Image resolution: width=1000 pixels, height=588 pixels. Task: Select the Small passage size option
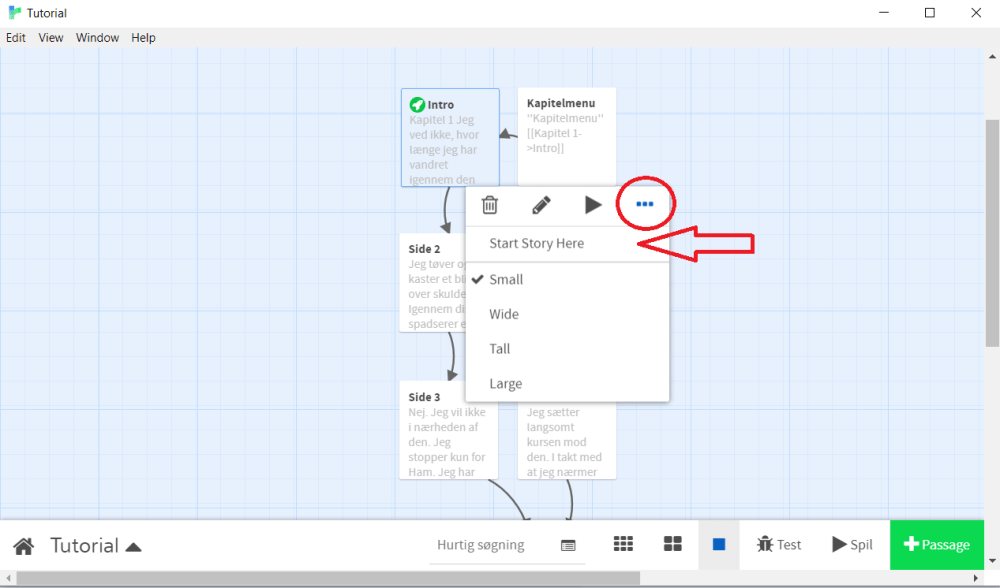(x=506, y=279)
